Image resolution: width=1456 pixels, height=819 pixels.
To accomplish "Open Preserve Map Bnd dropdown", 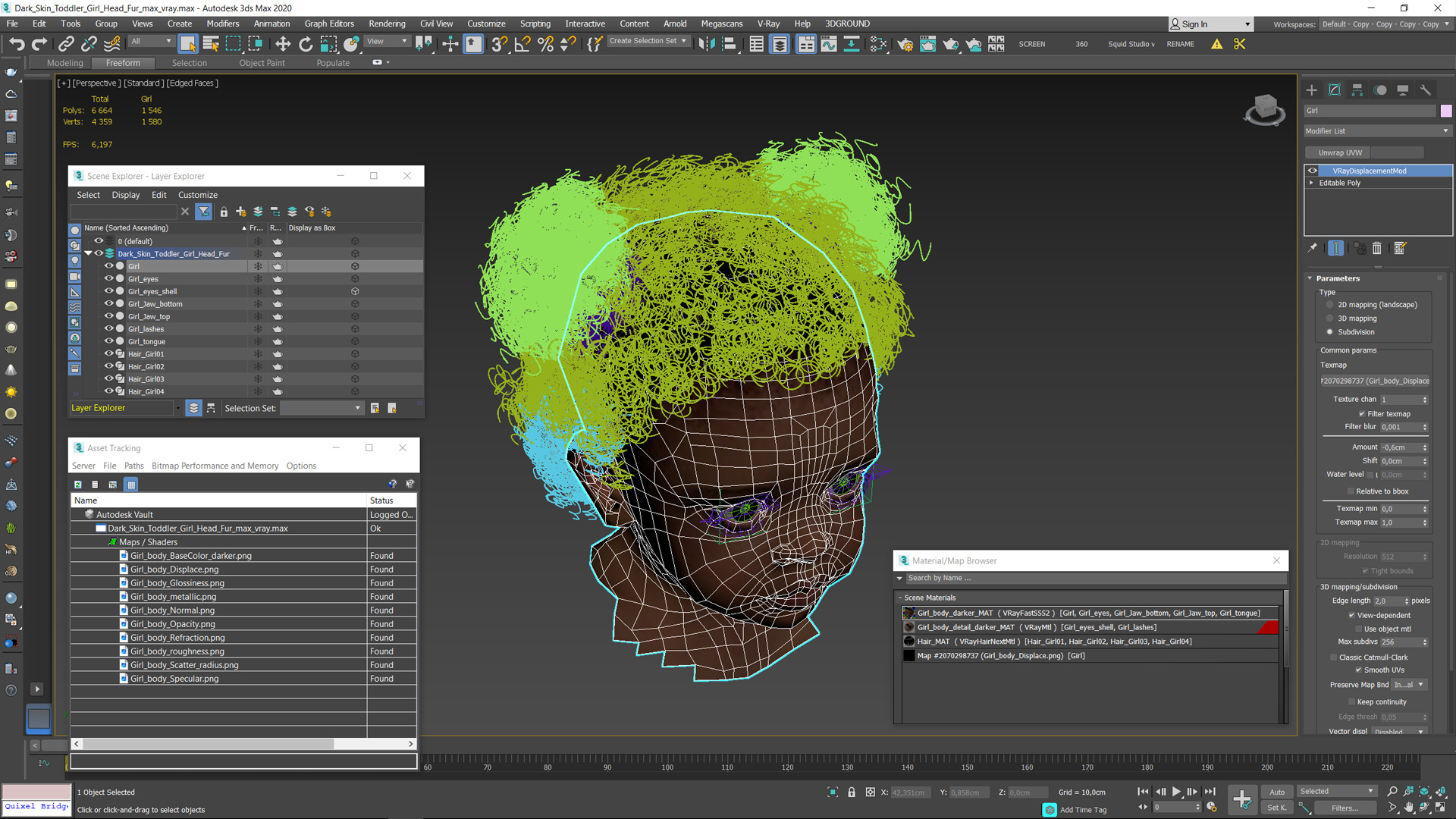I will pyautogui.click(x=1410, y=685).
